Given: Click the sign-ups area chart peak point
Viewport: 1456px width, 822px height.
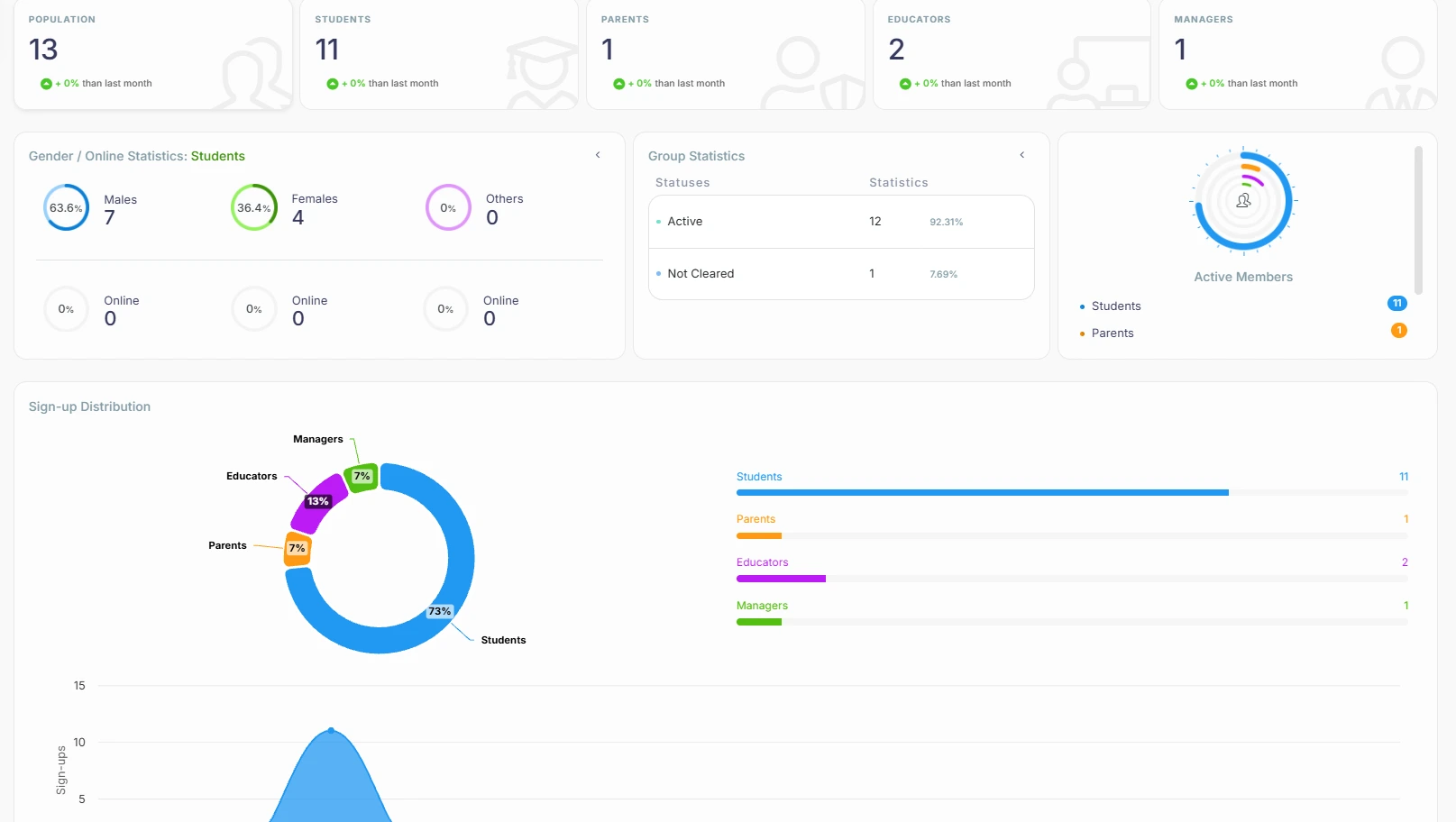Looking at the screenshot, I should coord(331,730).
